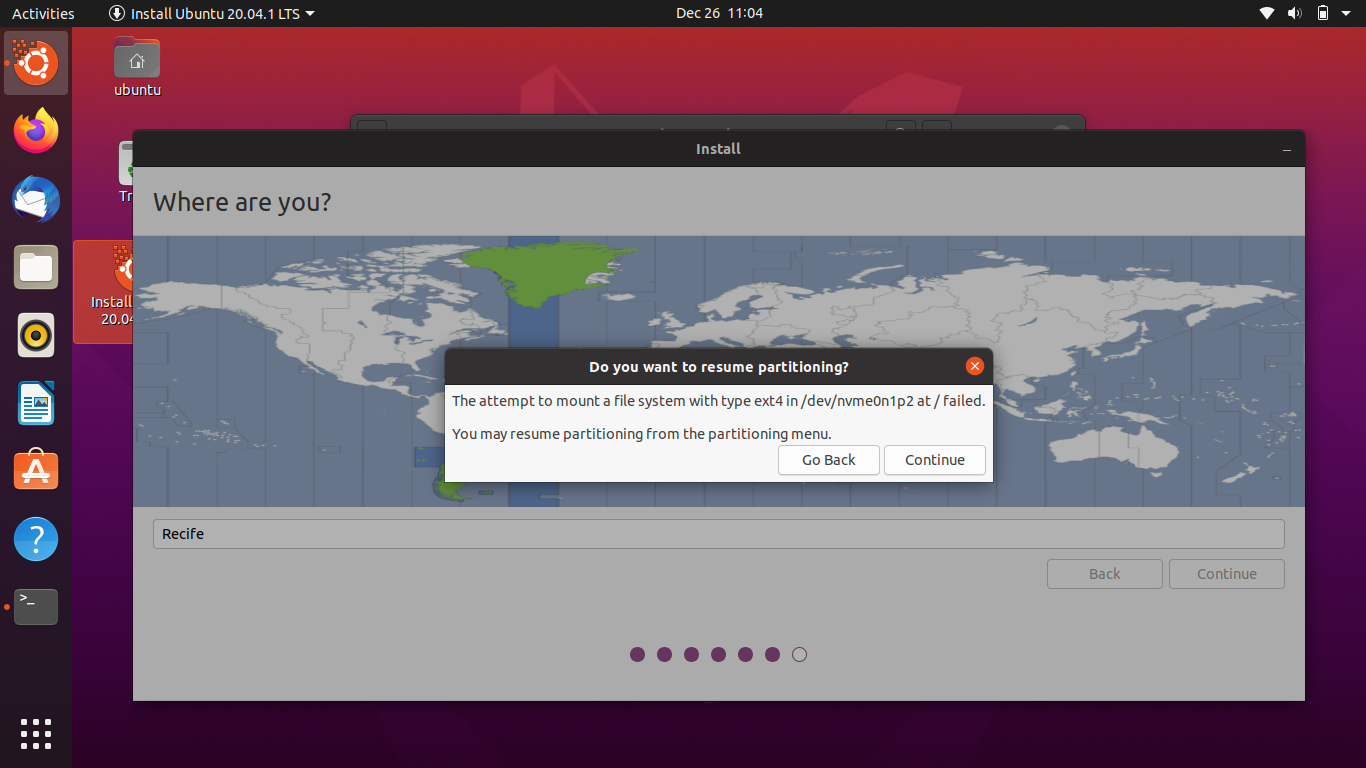Click the Trash desktop icon
The width and height of the screenshot is (1366, 768).
(126, 170)
